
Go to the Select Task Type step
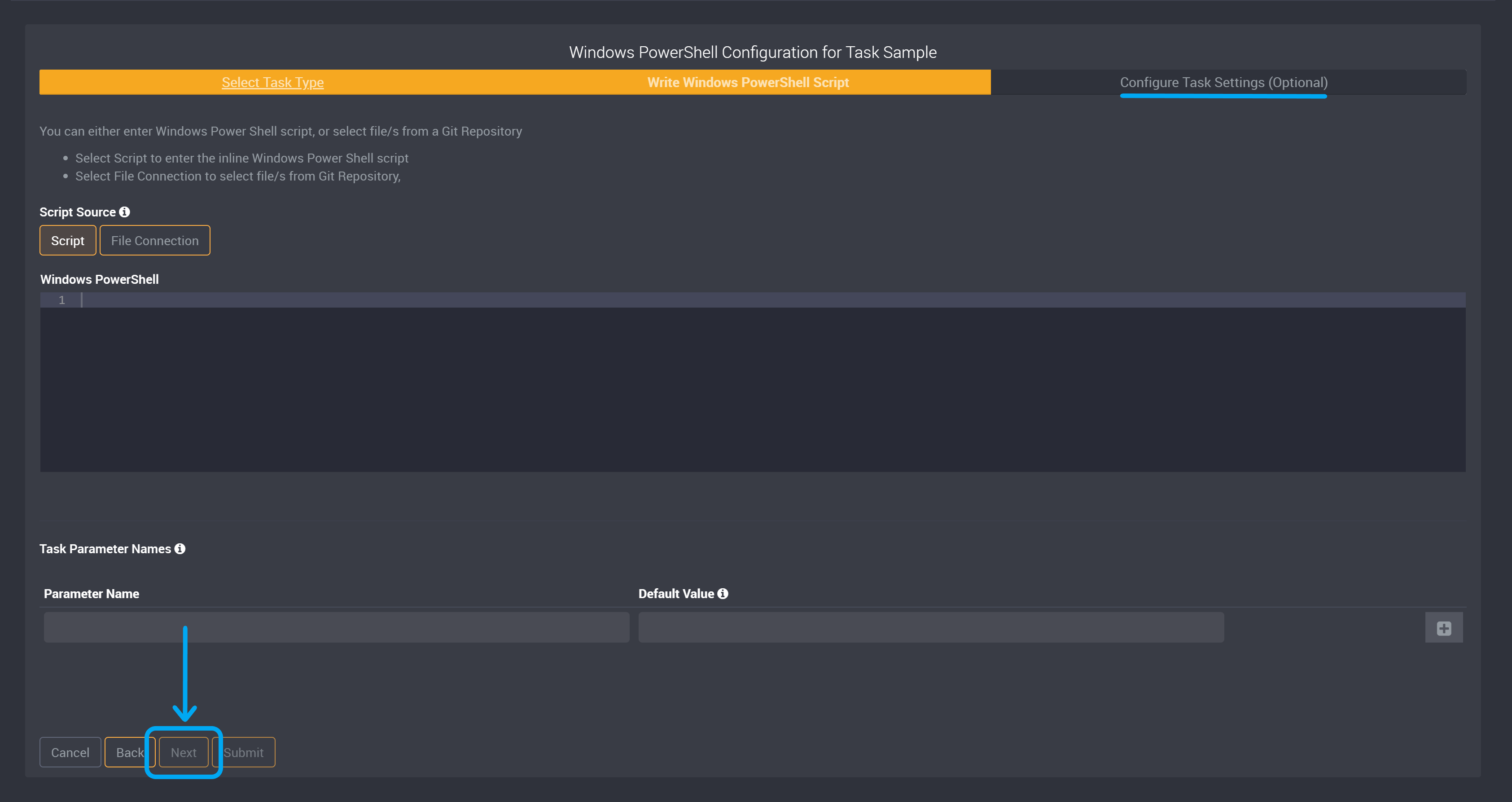click(x=272, y=82)
